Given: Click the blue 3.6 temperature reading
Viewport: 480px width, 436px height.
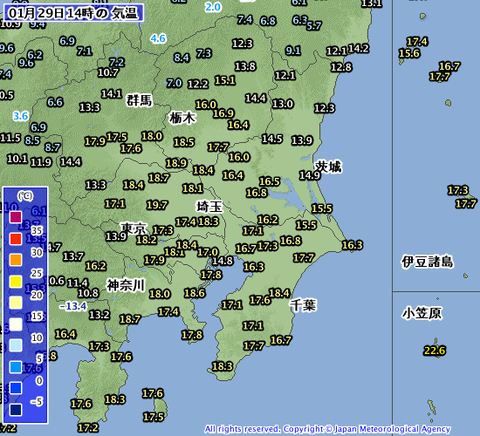Looking at the screenshot, I should pyautogui.click(x=21, y=116).
